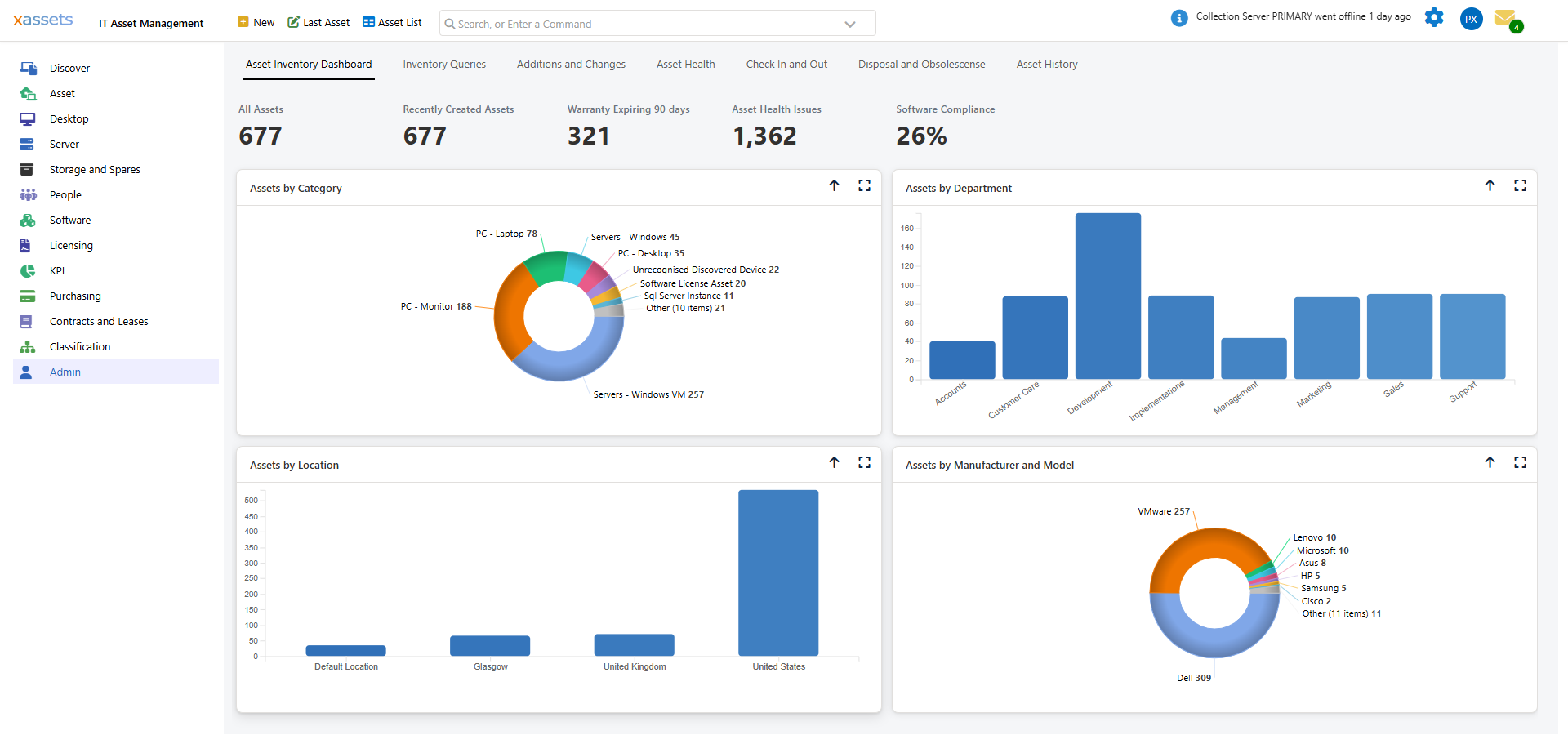Create a new asset with the New button
Screen dimensions: 1568x744
(x=256, y=22)
